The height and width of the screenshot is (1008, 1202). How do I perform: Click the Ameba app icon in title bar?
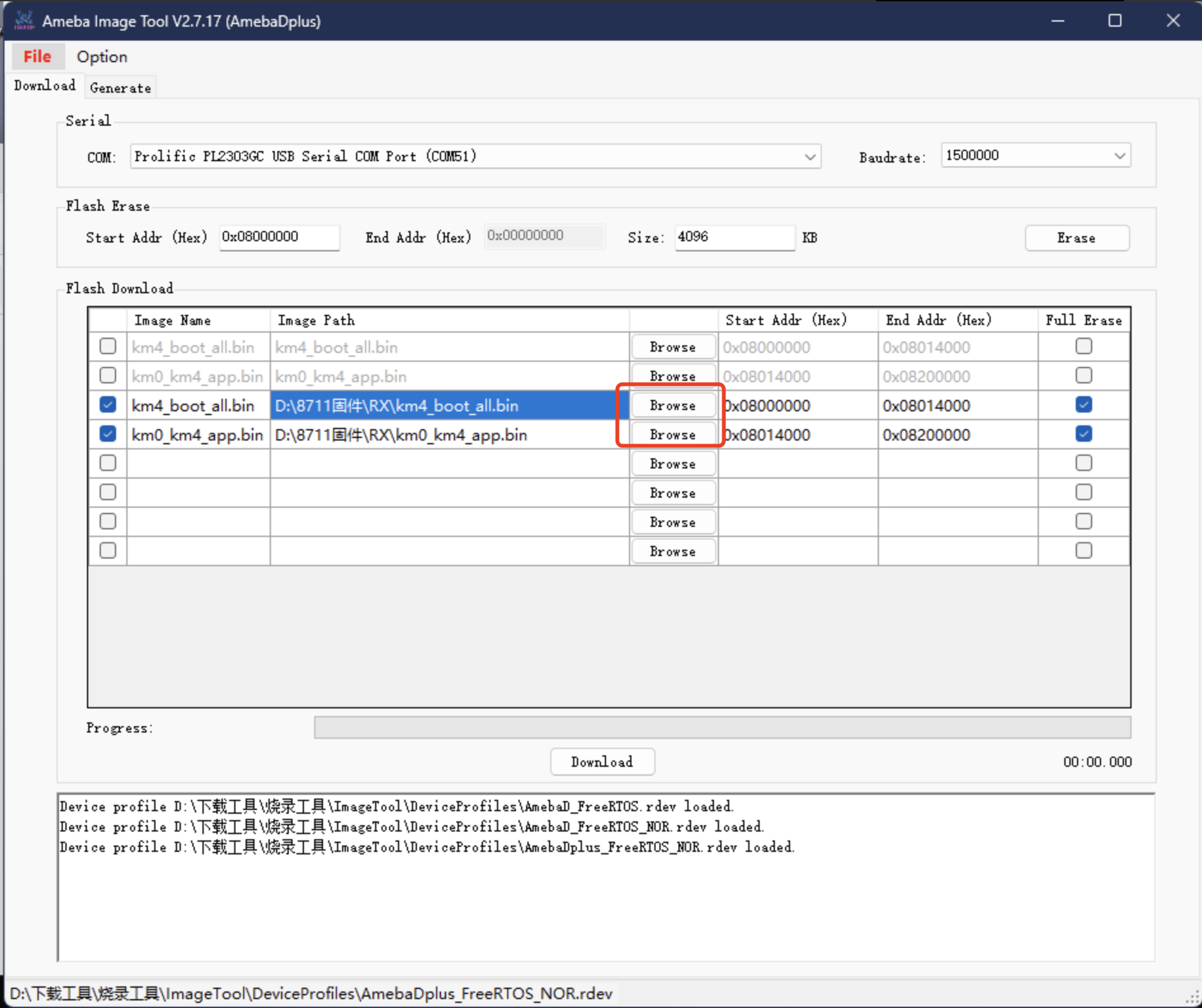(24, 20)
